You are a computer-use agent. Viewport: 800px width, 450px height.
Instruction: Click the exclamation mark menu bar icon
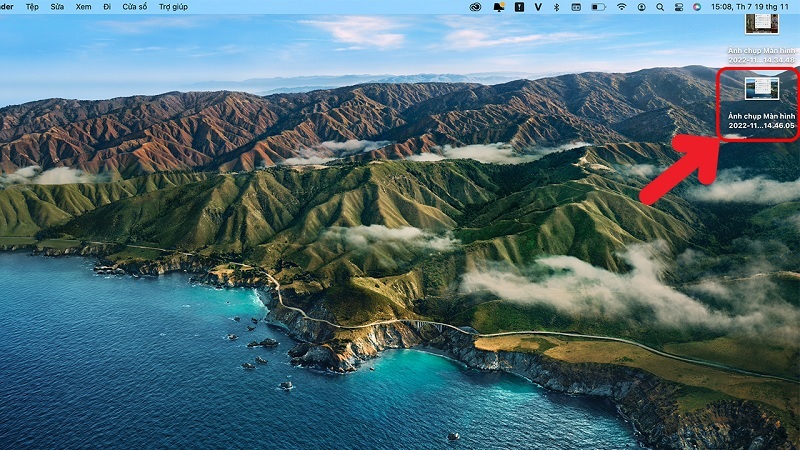(518, 6)
